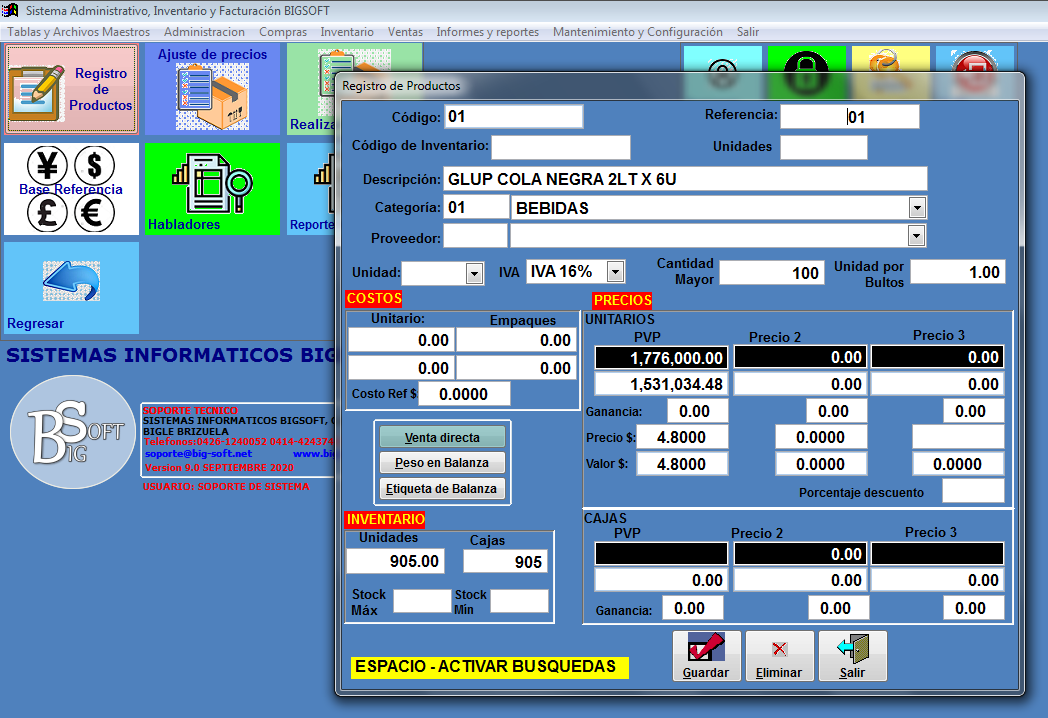
Task: Open the Habladores tile
Action: pyautogui.click(x=212, y=189)
